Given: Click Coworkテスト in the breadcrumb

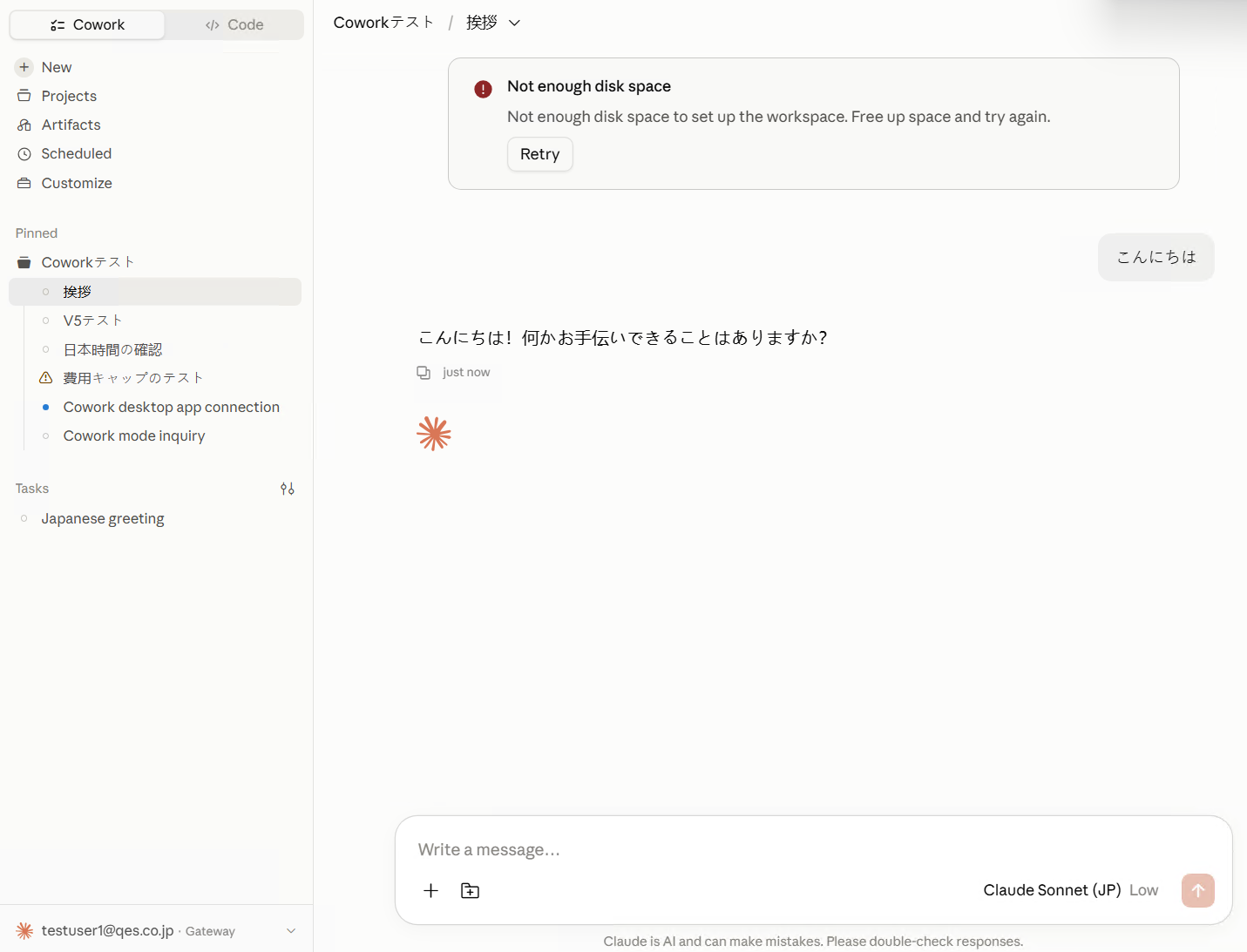Looking at the screenshot, I should click(383, 23).
